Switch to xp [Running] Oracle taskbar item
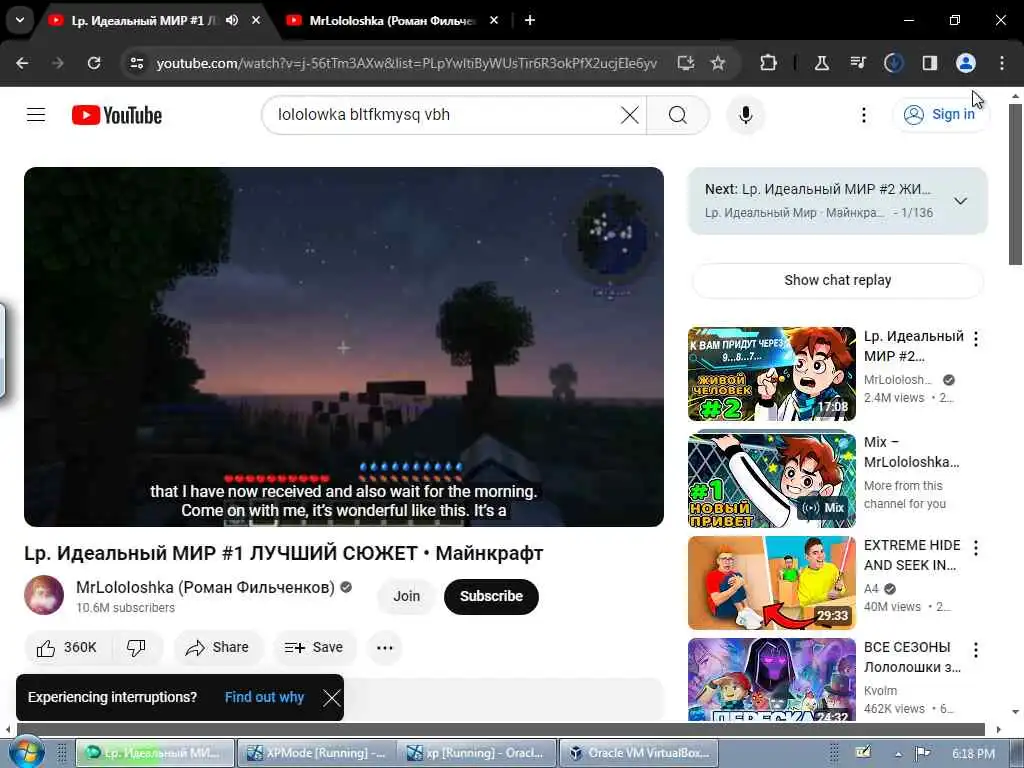This screenshot has width=1024, height=768. (x=475, y=753)
